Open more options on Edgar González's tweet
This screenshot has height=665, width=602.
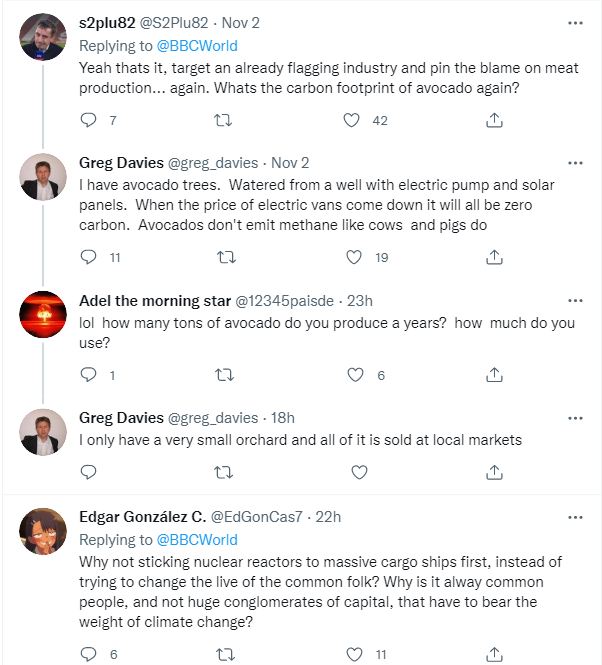(575, 517)
